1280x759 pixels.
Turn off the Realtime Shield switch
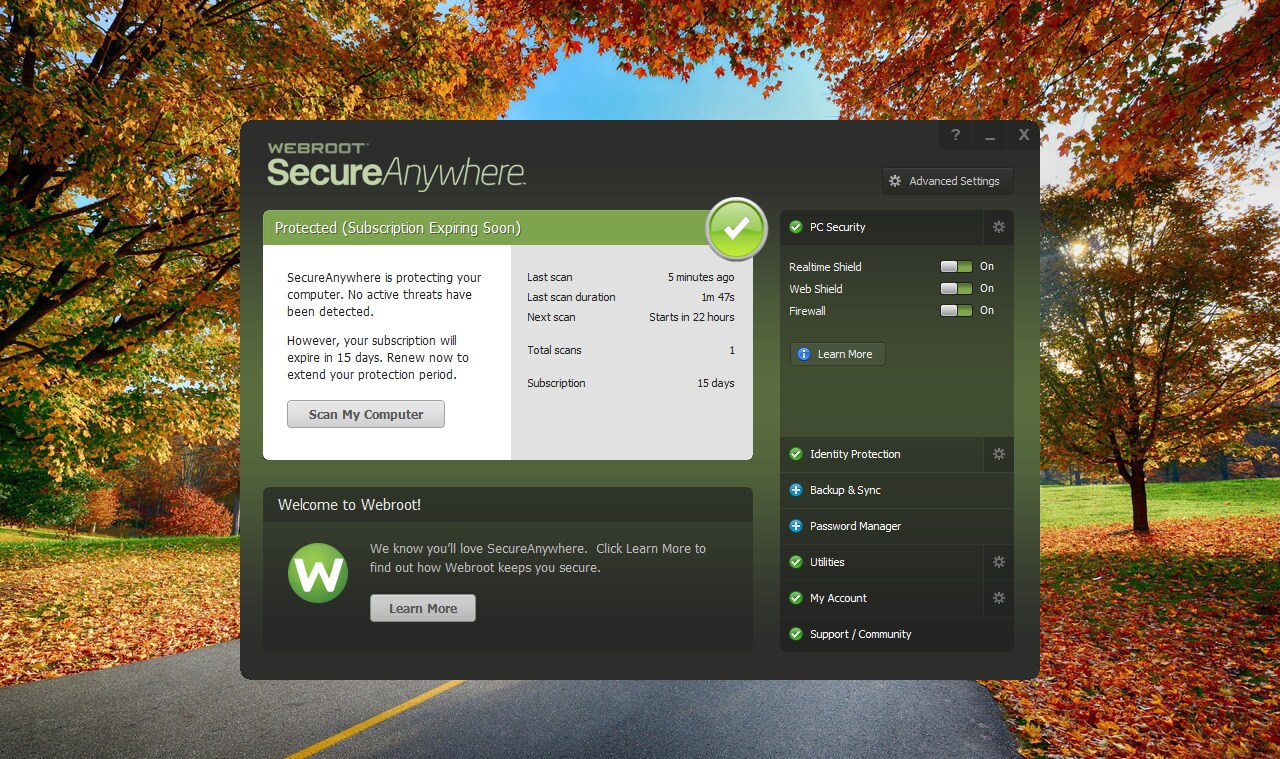(x=956, y=267)
